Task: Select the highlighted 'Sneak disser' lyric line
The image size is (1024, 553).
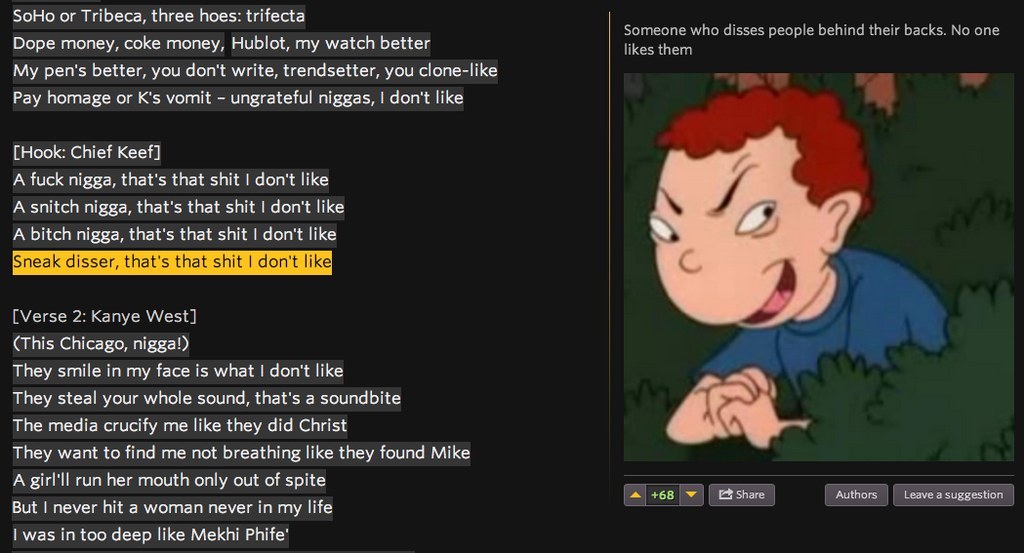Action: [172, 262]
